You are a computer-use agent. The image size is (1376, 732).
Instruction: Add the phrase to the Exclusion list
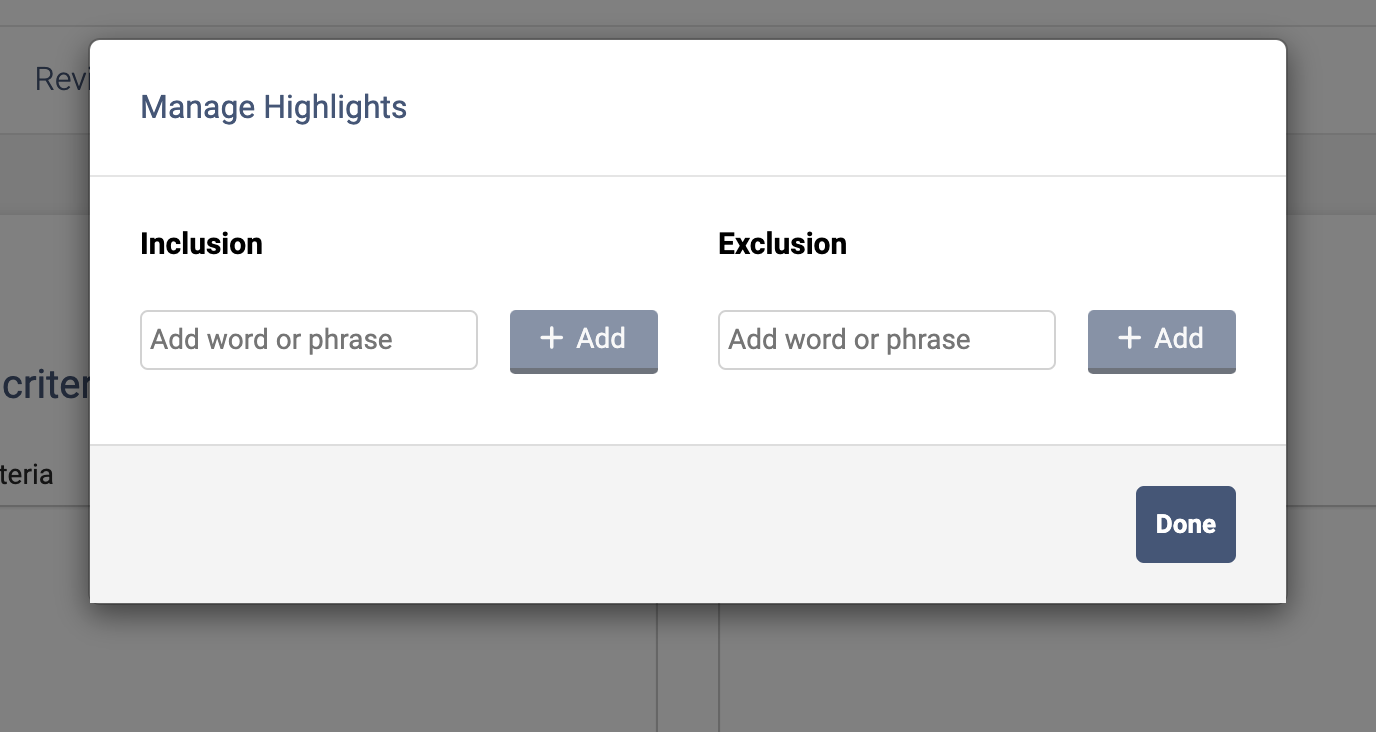pyautogui.click(x=1162, y=341)
